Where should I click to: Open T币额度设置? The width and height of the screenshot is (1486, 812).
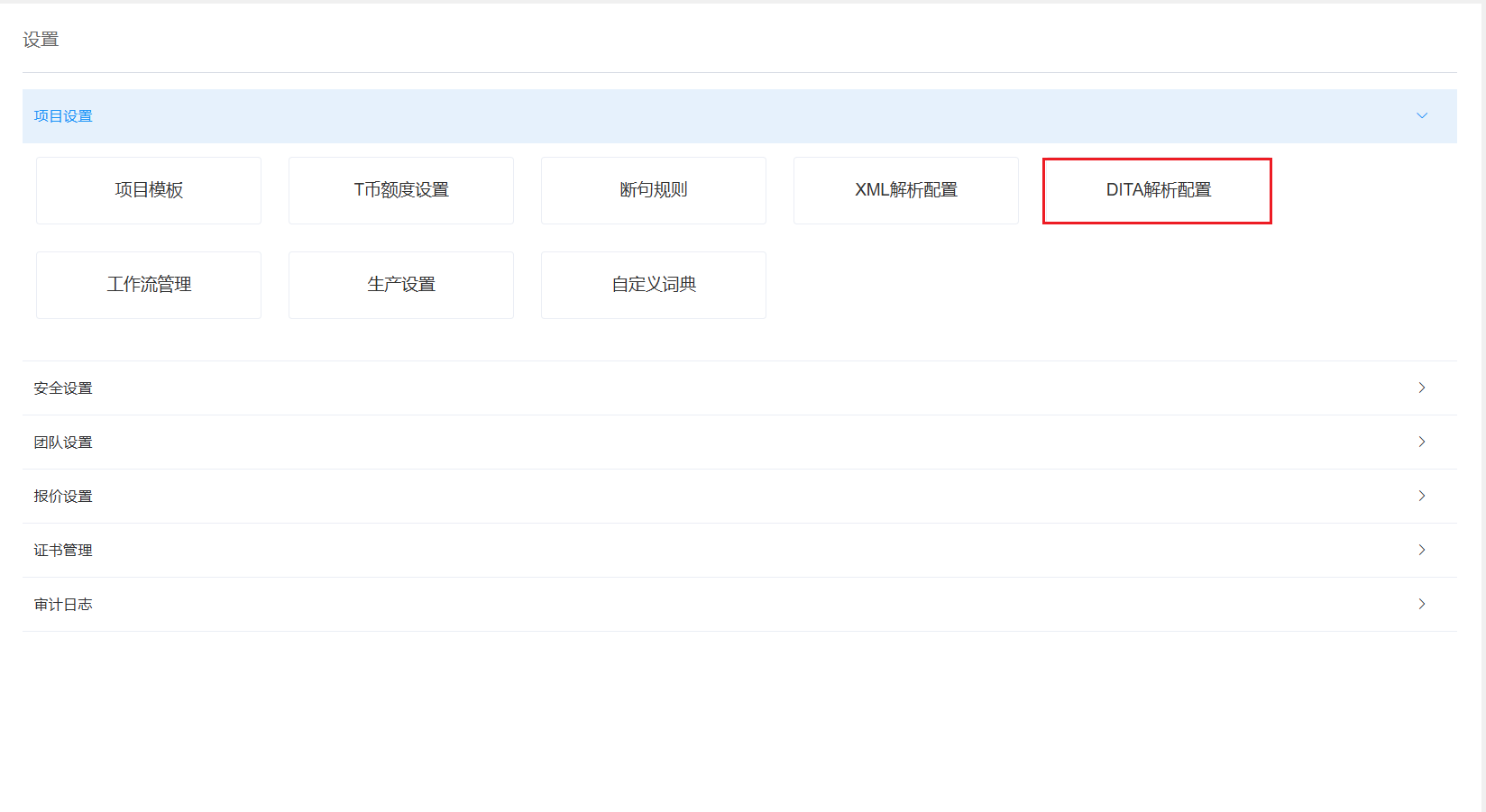(401, 190)
